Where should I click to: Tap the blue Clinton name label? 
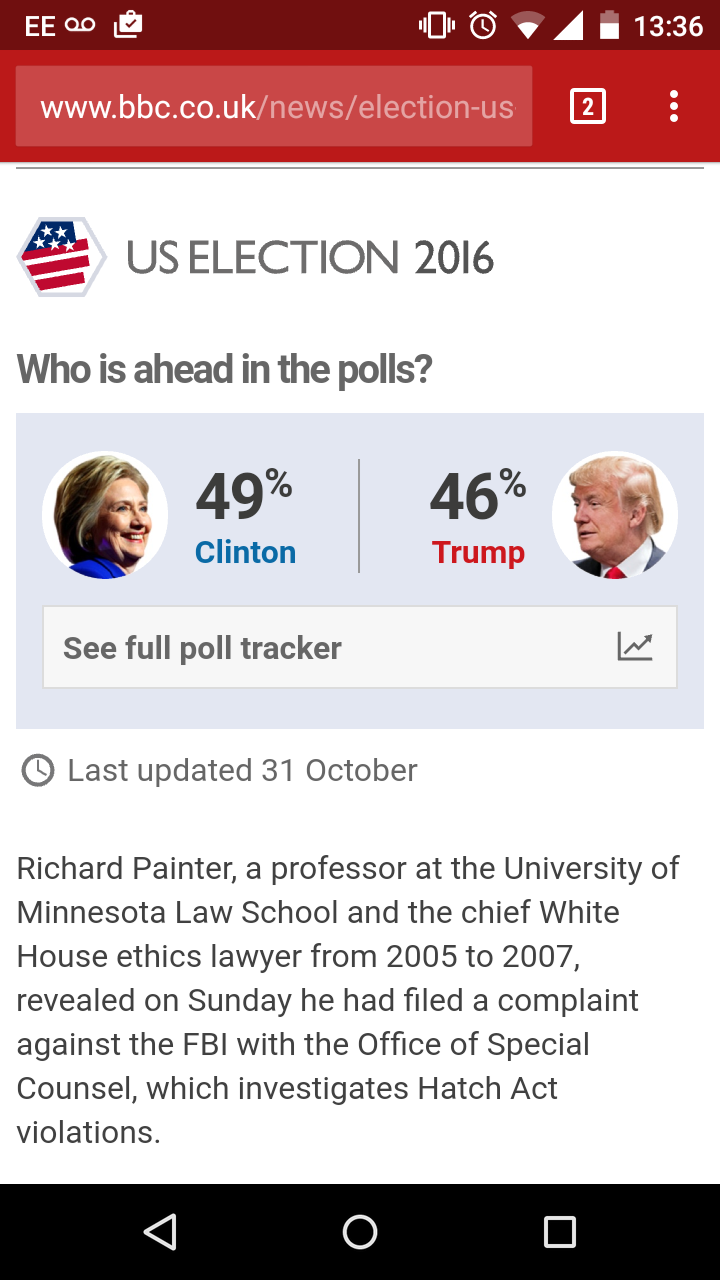coord(245,552)
